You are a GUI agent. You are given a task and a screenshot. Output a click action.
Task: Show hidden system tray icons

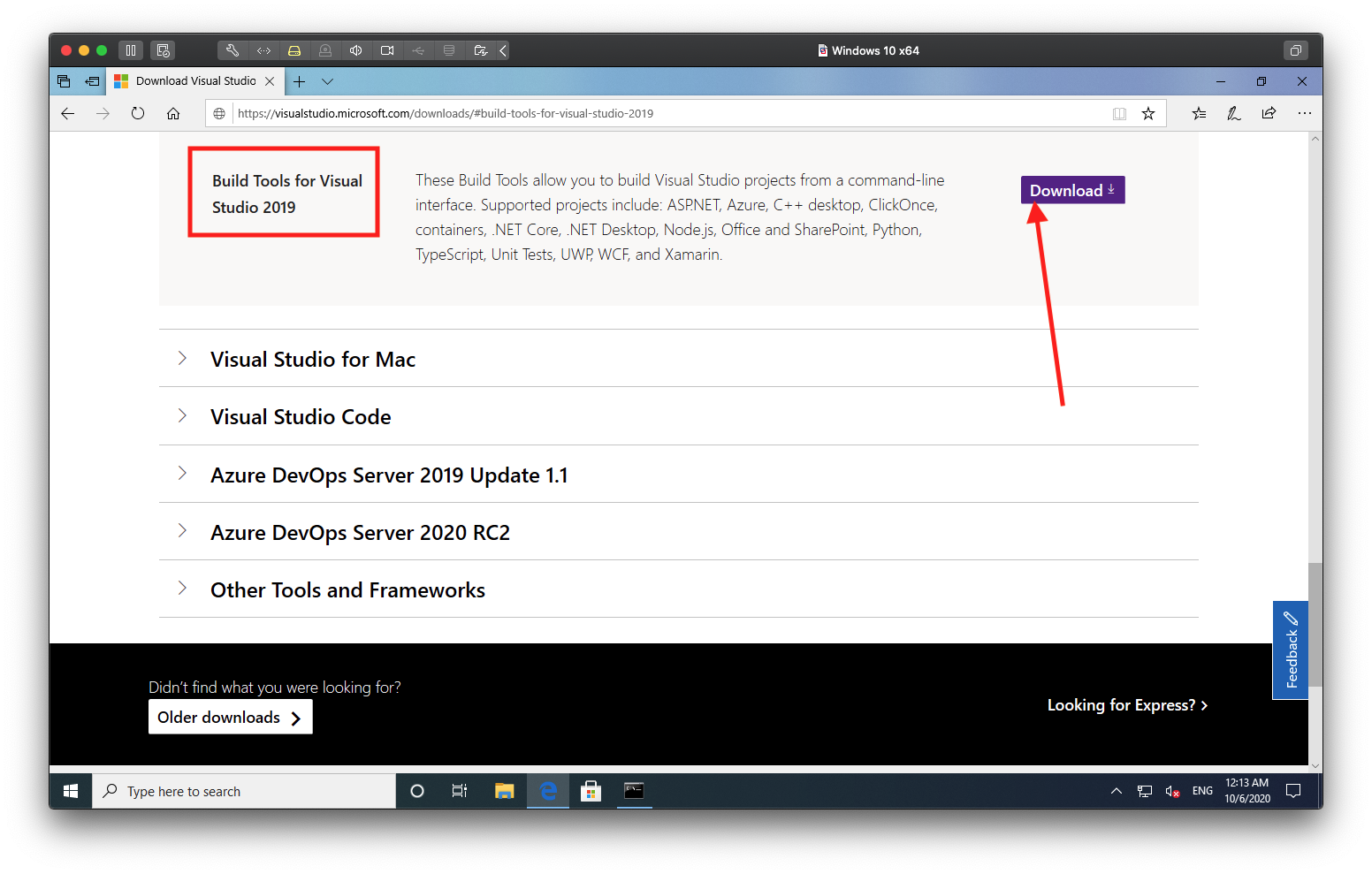point(1117,791)
